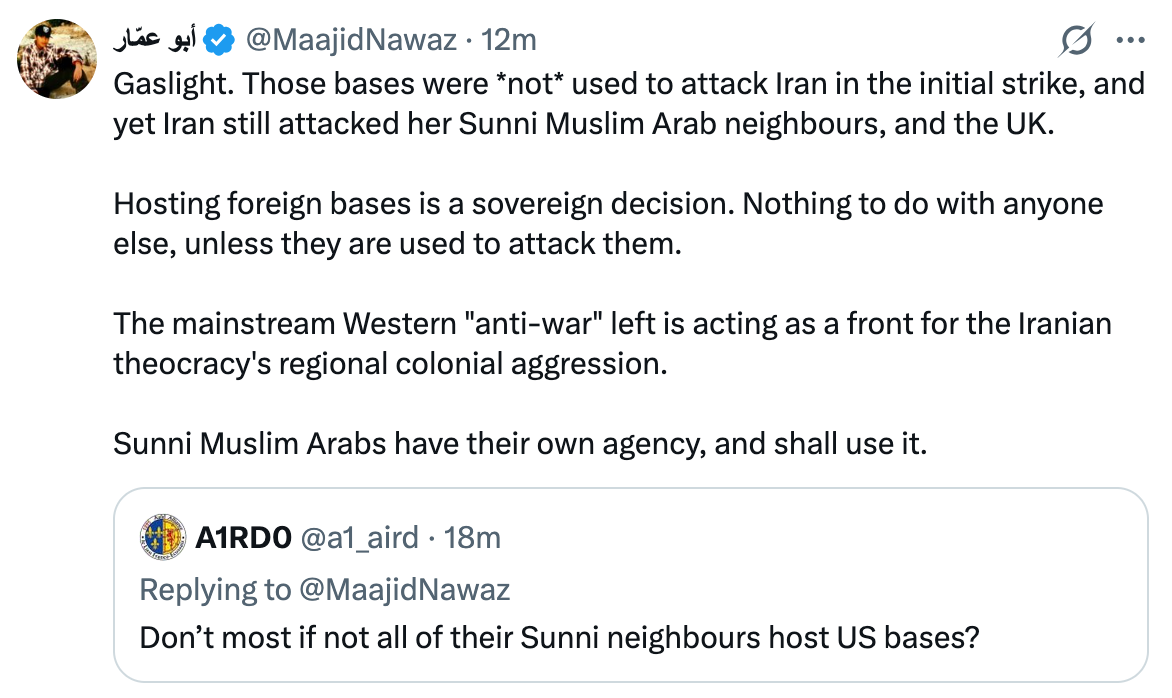The height and width of the screenshot is (698, 1172).
Task: Open the A1RD0 avatar in quoted tweet
Action: point(163,537)
